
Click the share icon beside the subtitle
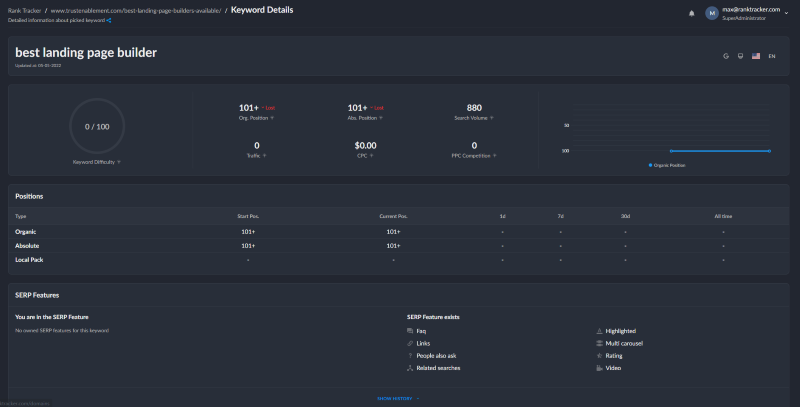(x=109, y=20)
